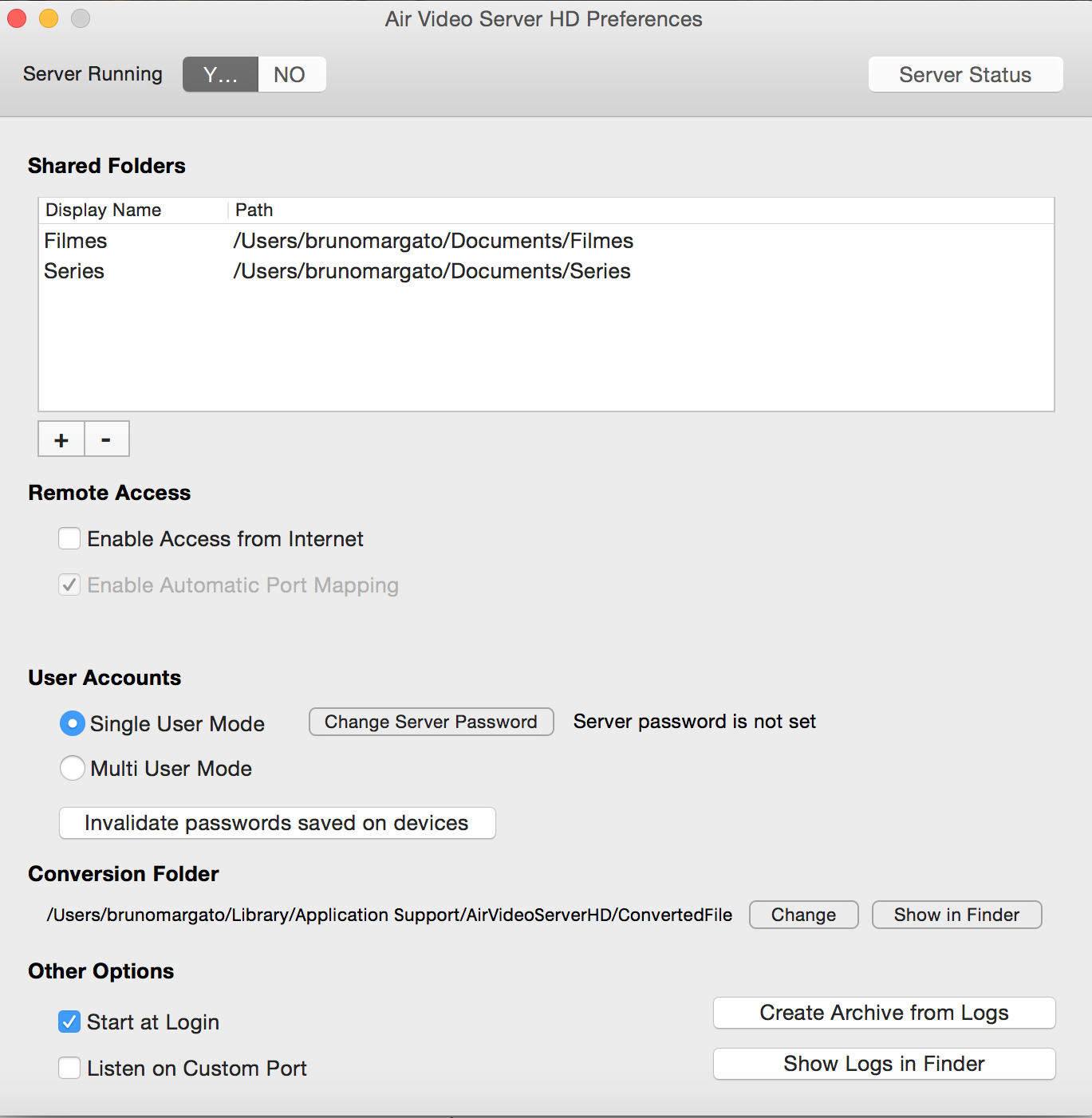Viewport: 1092px width, 1118px height.
Task: Create Archive from Logs
Action: coord(884,1013)
